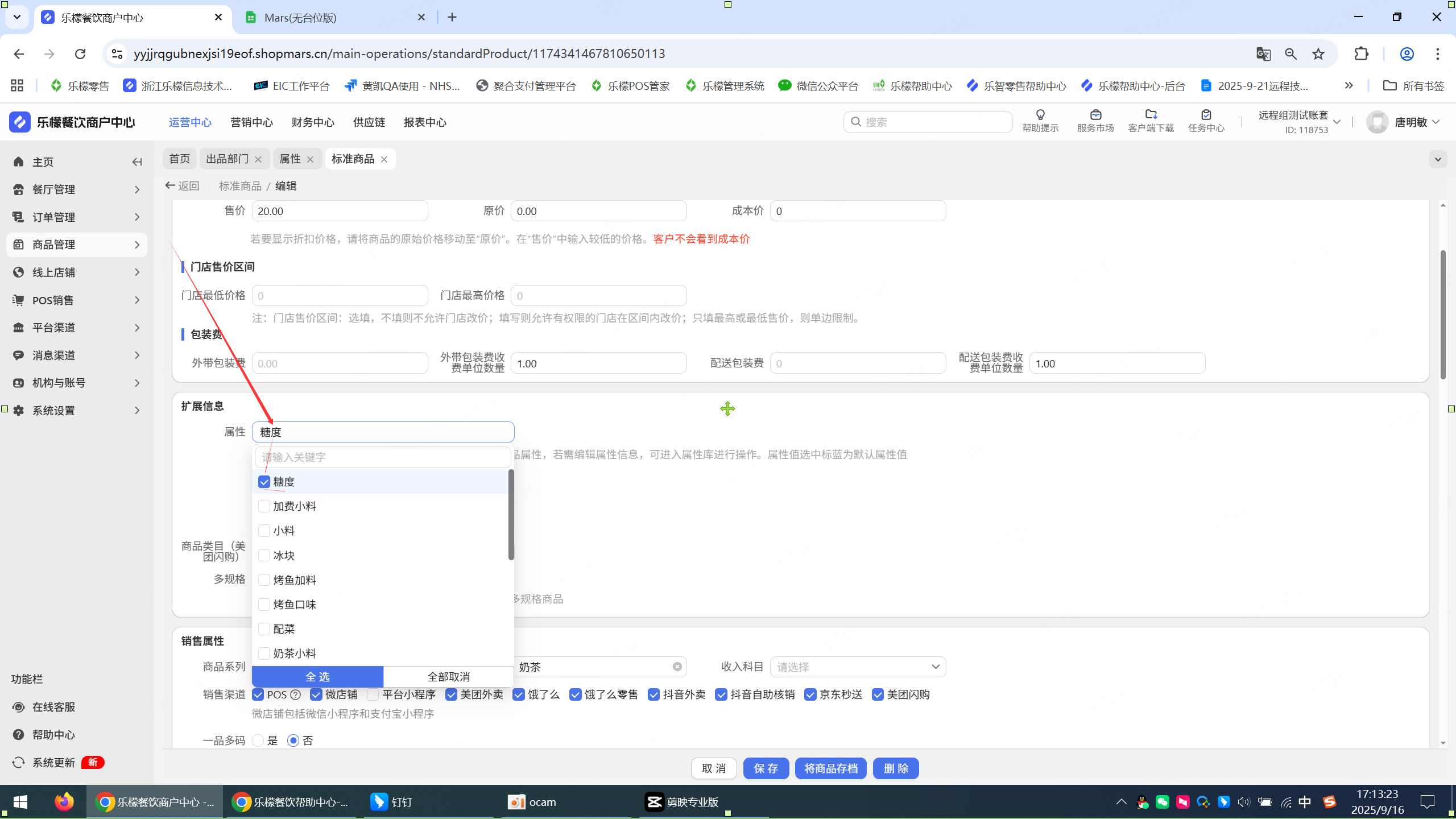Viewport: 1456px width, 819px height.
Task: Collapse the sidebar using the arrow icon
Action: pos(137,162)
